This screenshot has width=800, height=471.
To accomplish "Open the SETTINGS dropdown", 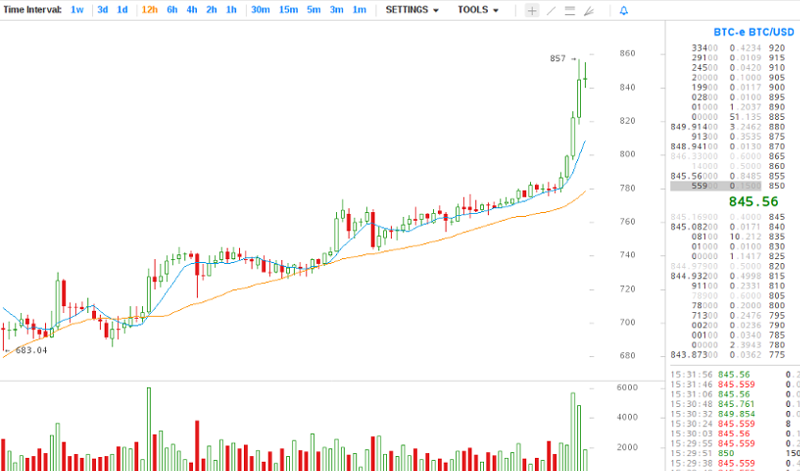I will [x=412, y=10].
